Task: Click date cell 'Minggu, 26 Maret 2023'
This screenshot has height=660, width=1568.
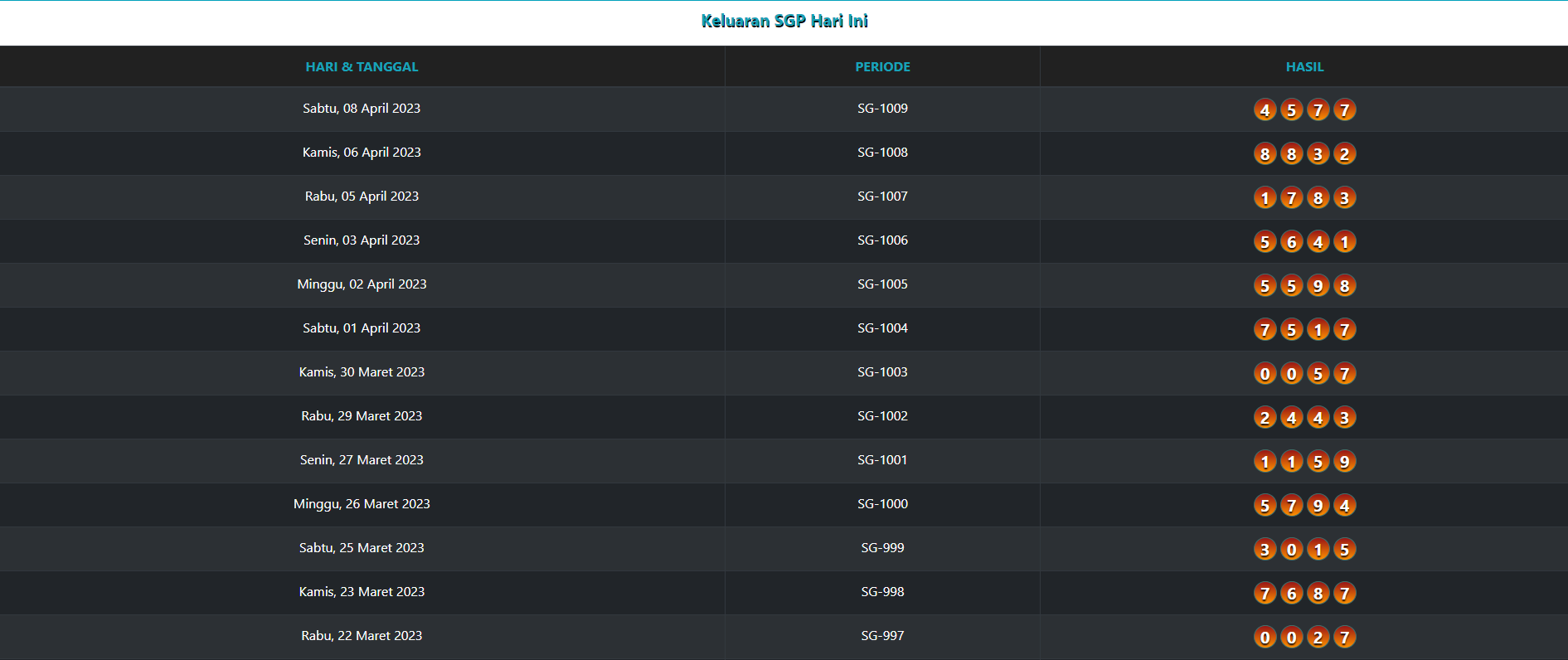Action: 362,504
